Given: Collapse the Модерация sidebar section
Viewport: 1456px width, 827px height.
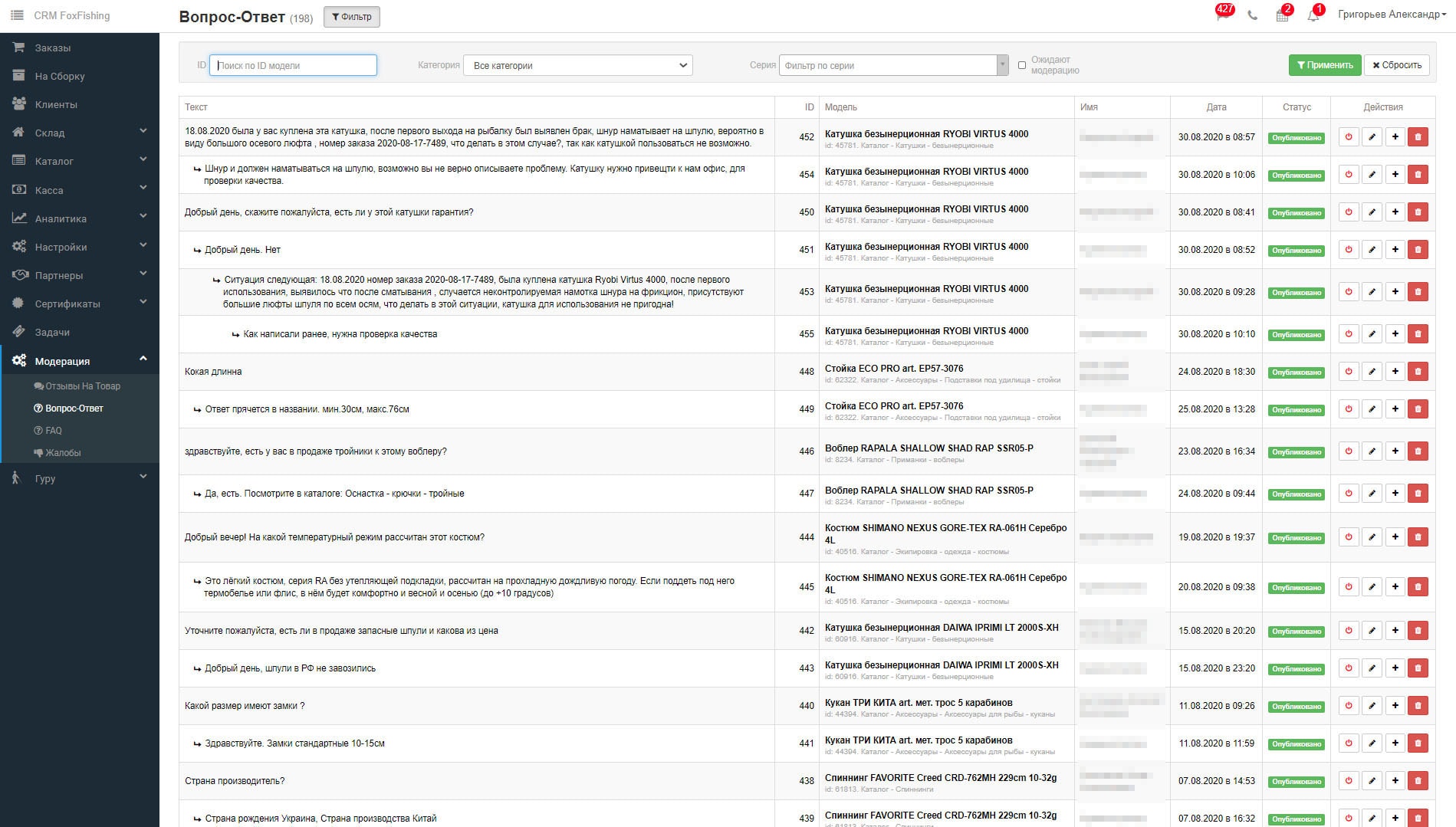Looking at the screenshot, I should [x=80, y=361].
